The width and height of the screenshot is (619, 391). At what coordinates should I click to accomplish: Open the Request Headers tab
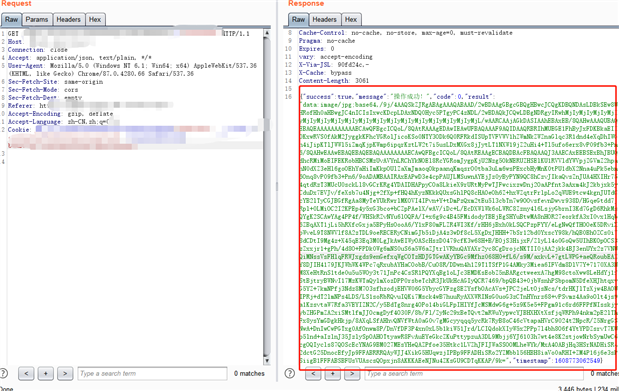point(68,19)
